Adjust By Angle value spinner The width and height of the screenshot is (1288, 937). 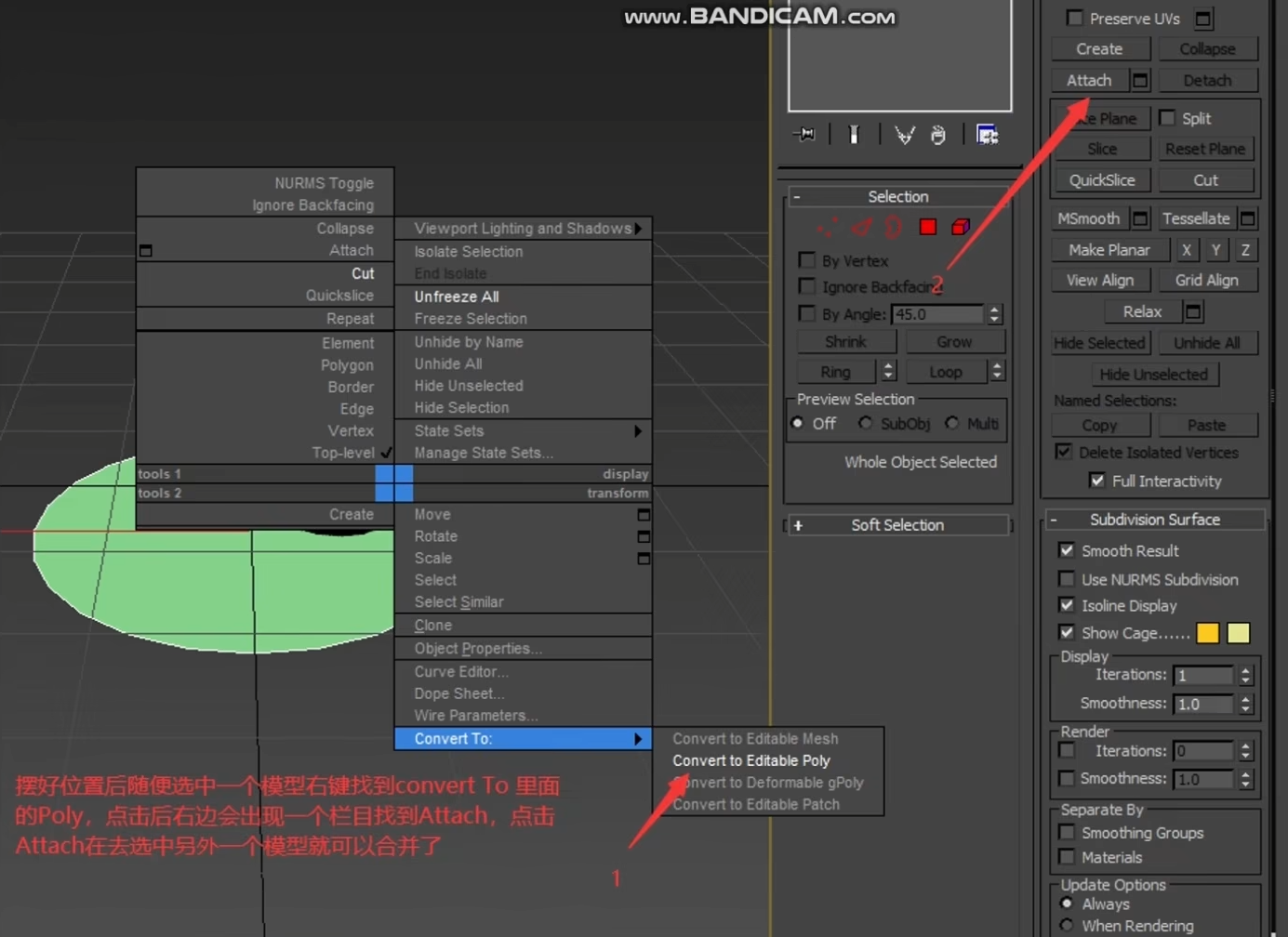click(995, 314)
